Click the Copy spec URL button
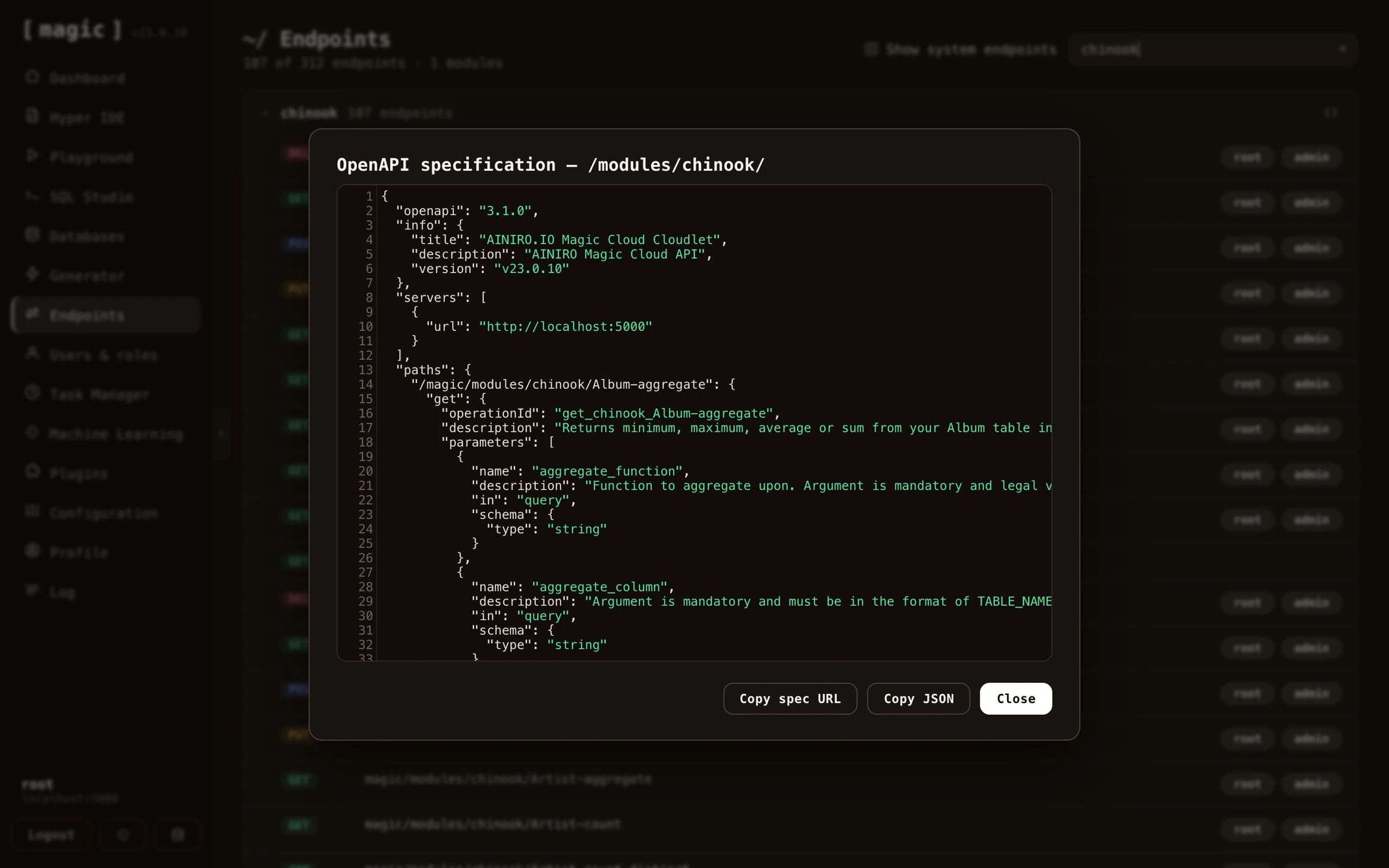 790,698
